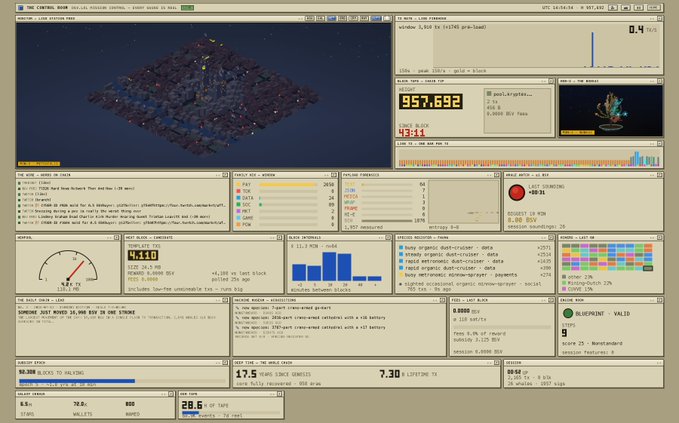679x423 pixels.
Task: Expand the Fees Last Block panel
Action: click(x=551, y=300)
